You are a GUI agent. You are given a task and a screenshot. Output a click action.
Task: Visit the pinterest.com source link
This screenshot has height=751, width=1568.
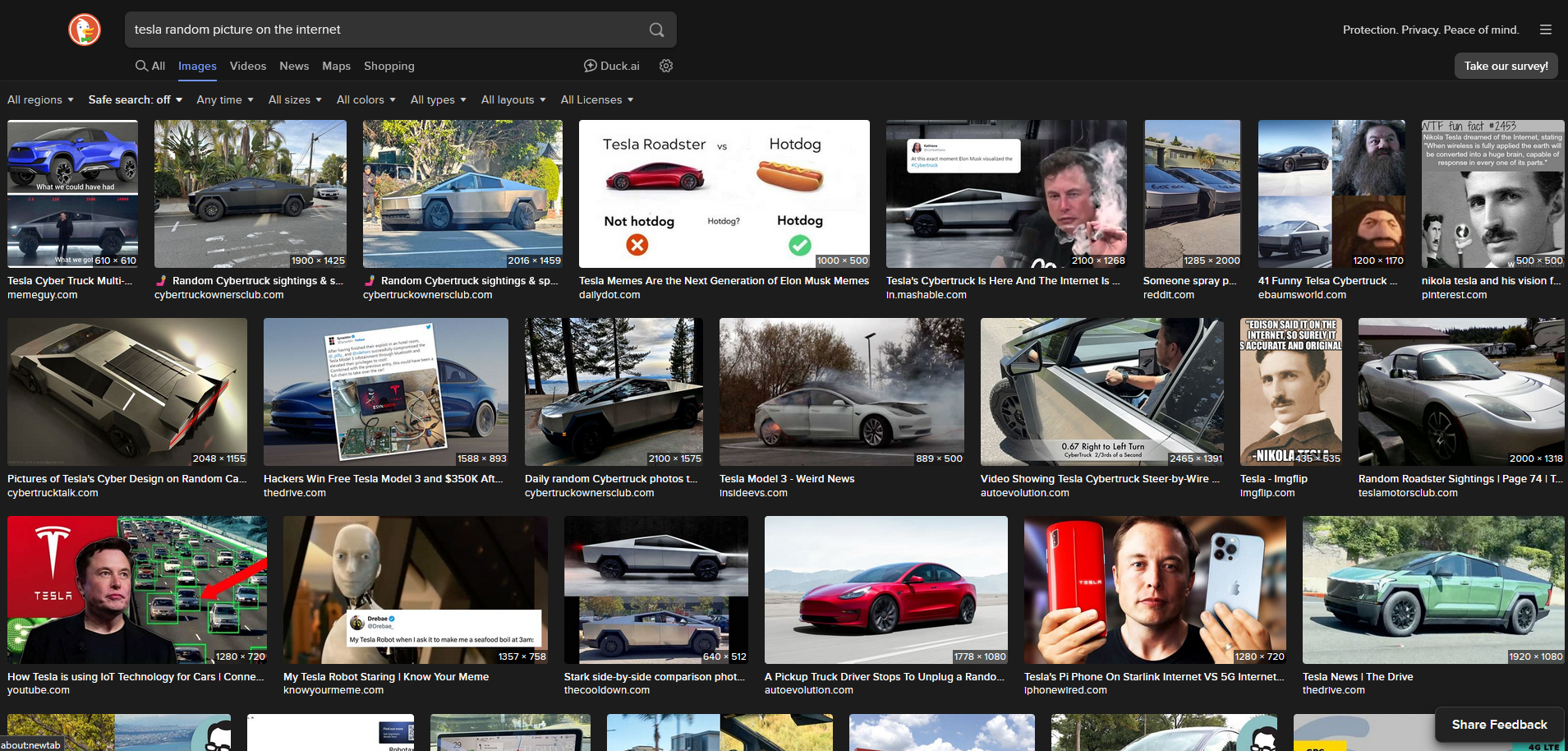click(x=1454, y=295)
